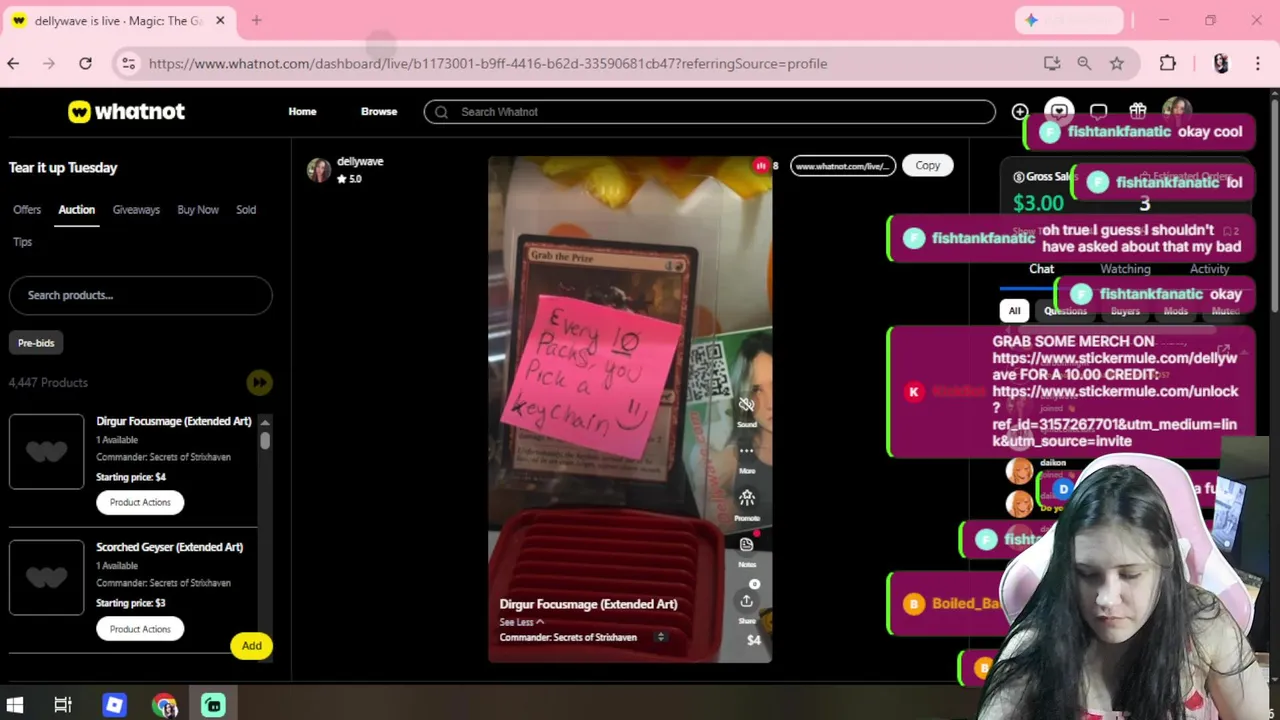Switch to the Chat tab

point(1041,268)
